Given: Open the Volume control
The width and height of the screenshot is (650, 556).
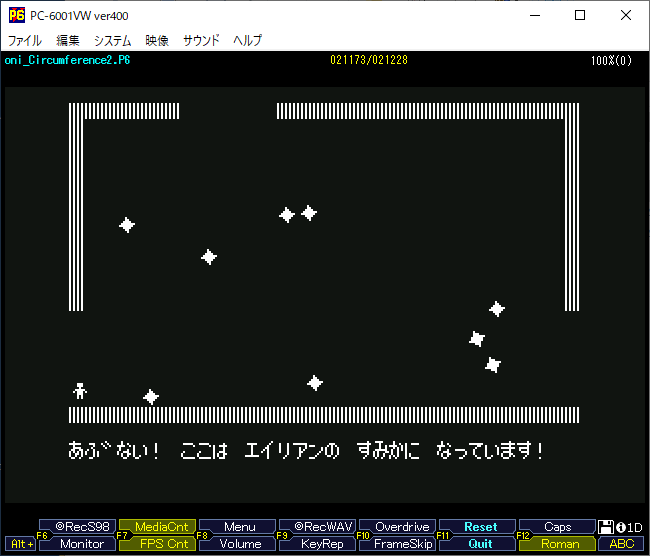Looking at the screenshot, I should point(240,544).
